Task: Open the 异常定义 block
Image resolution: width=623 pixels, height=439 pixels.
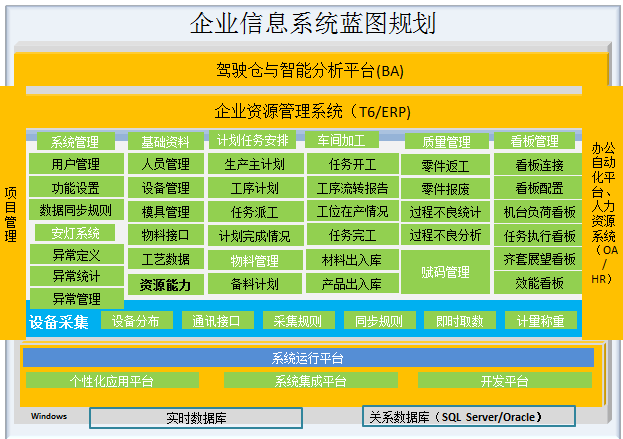Action: pos(77,255)
